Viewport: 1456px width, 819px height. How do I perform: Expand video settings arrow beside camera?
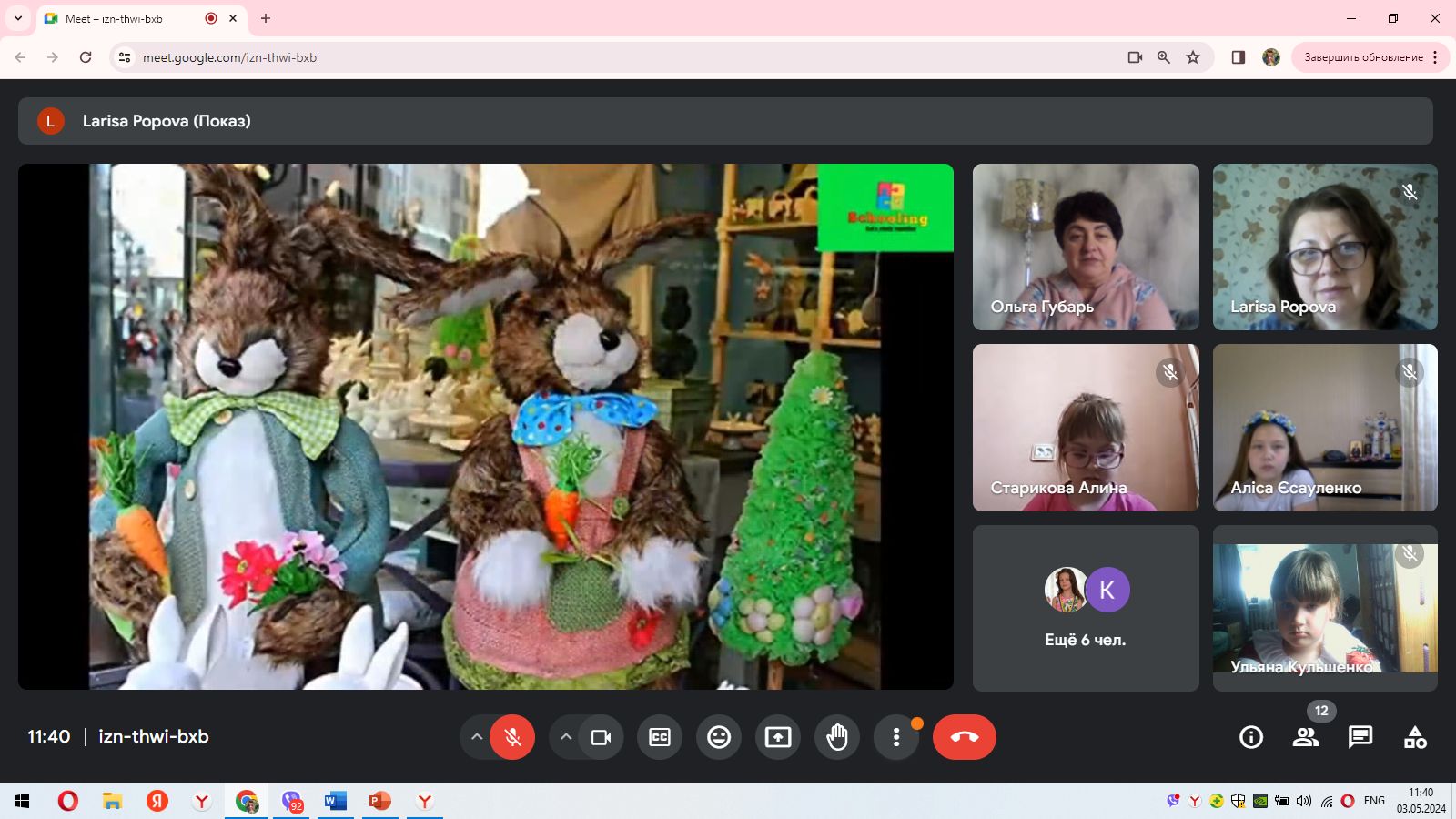click(566, 737)
